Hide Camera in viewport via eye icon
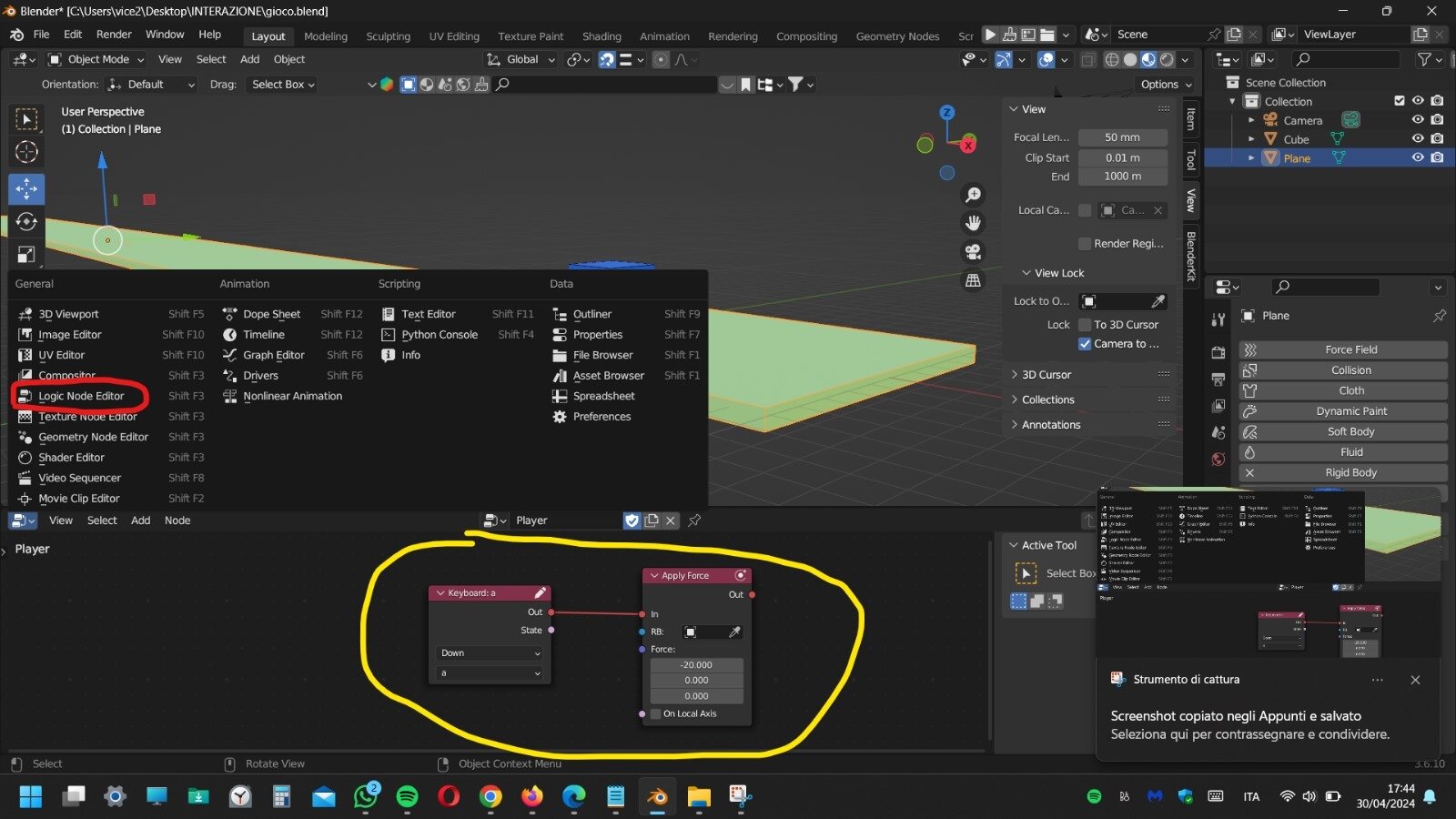 (x=1418, y=120)
